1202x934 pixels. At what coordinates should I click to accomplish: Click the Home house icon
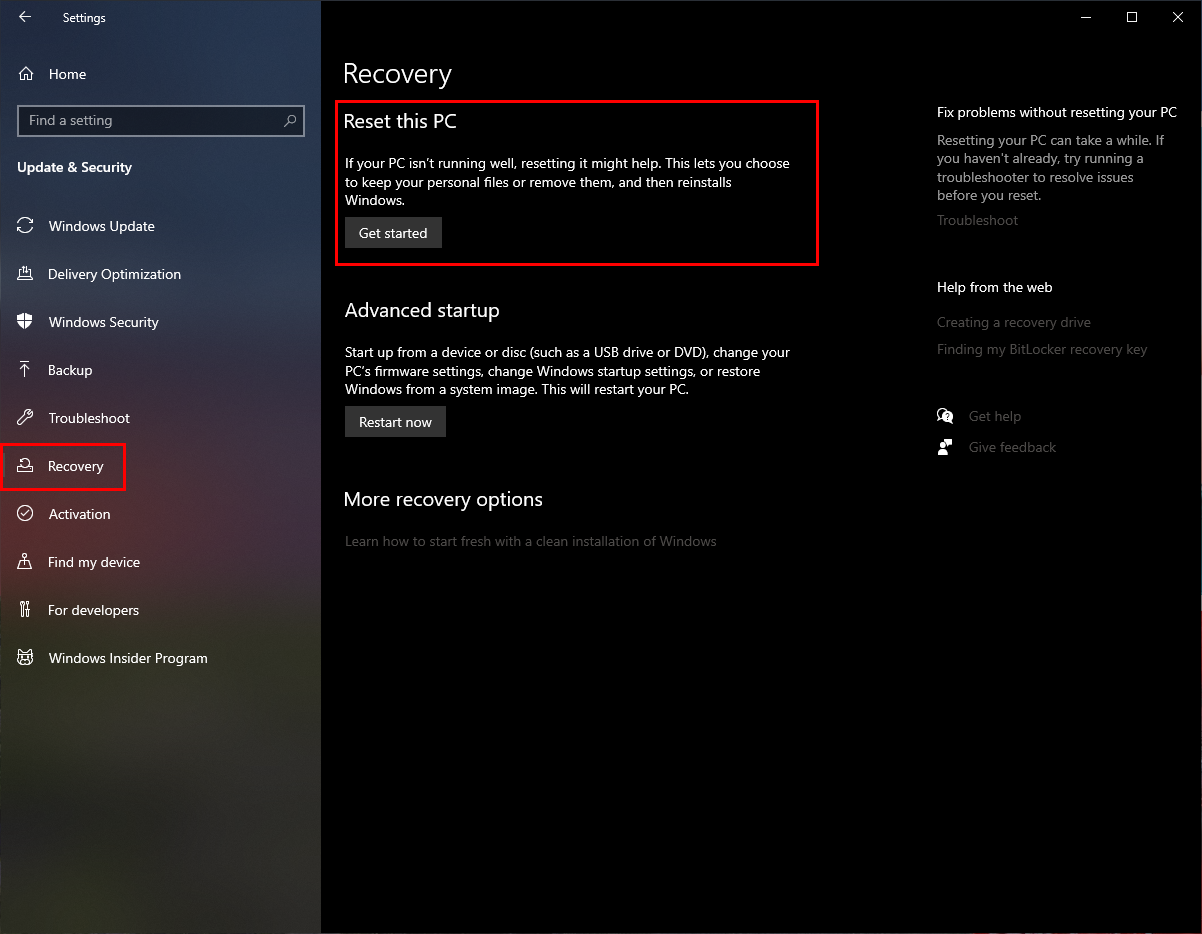point(27,74)
